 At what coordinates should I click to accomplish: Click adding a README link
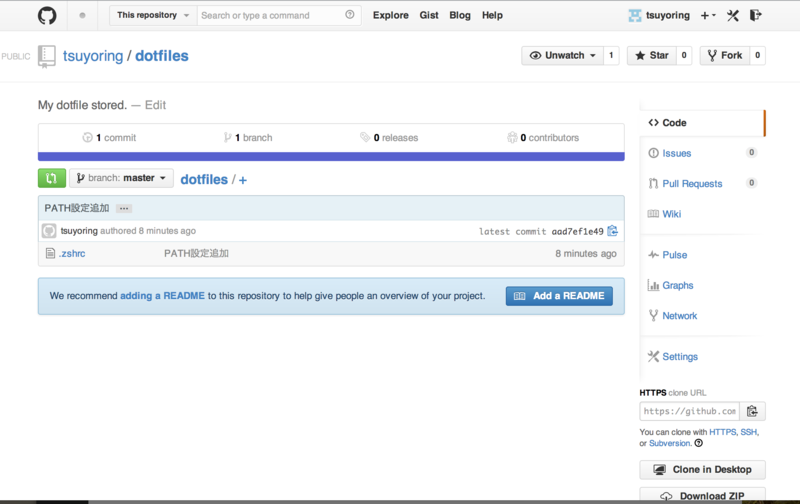(x=162, y=296)
